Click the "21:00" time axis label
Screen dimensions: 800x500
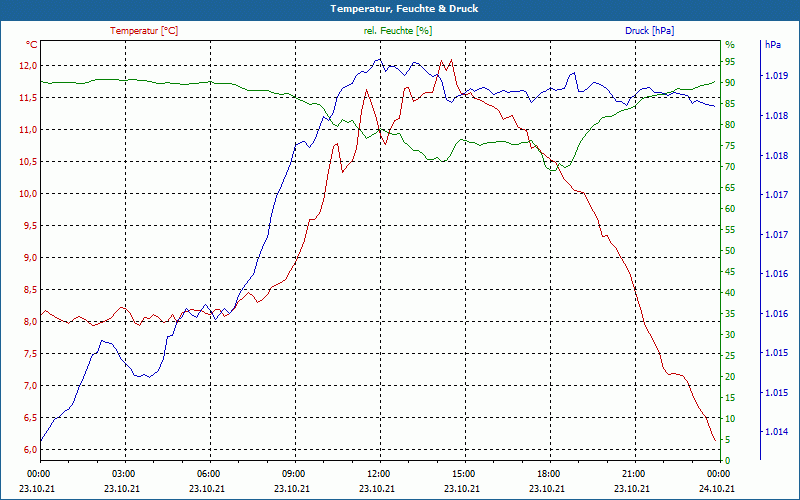pos(633,473)
